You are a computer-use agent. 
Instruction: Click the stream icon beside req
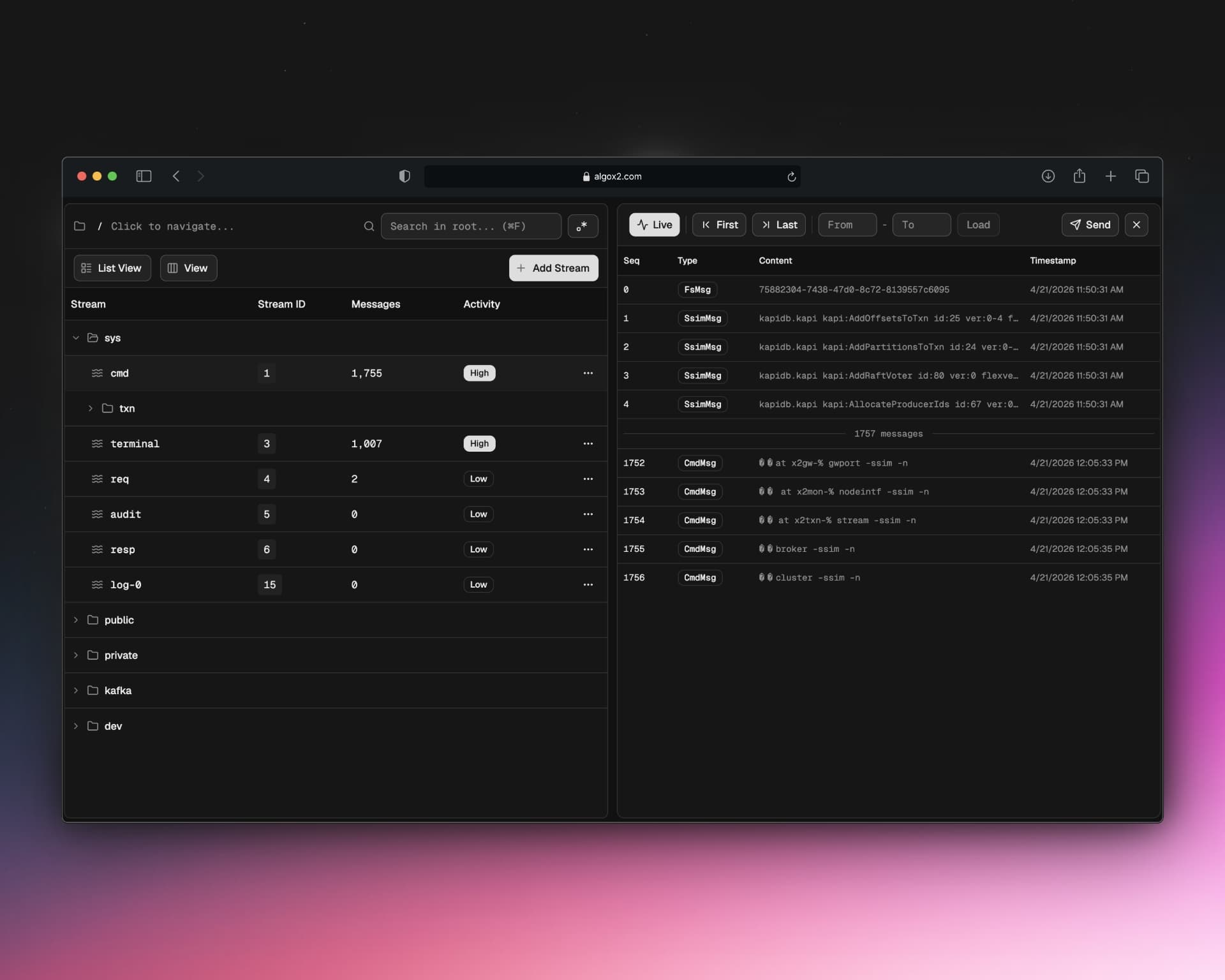tap(97, 479)
